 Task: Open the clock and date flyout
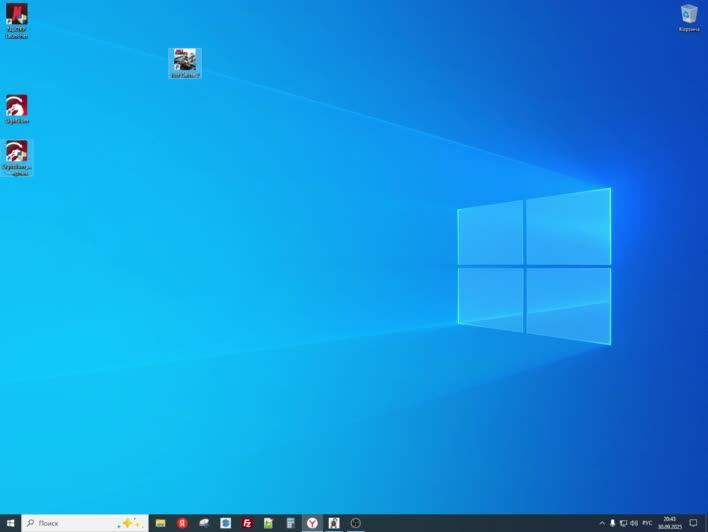coord(670,523)
